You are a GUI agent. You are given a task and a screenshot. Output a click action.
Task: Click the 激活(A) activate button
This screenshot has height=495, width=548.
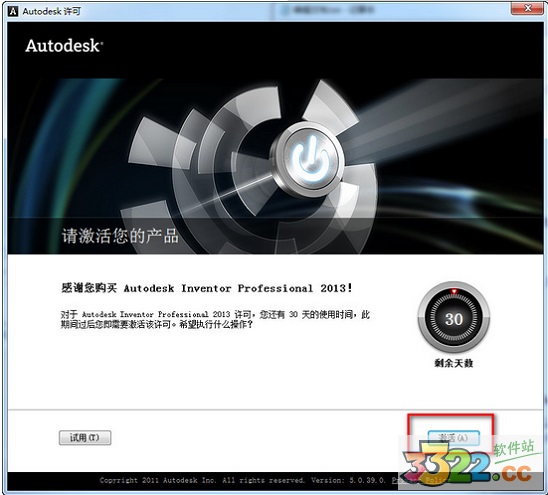coord(453,438)
